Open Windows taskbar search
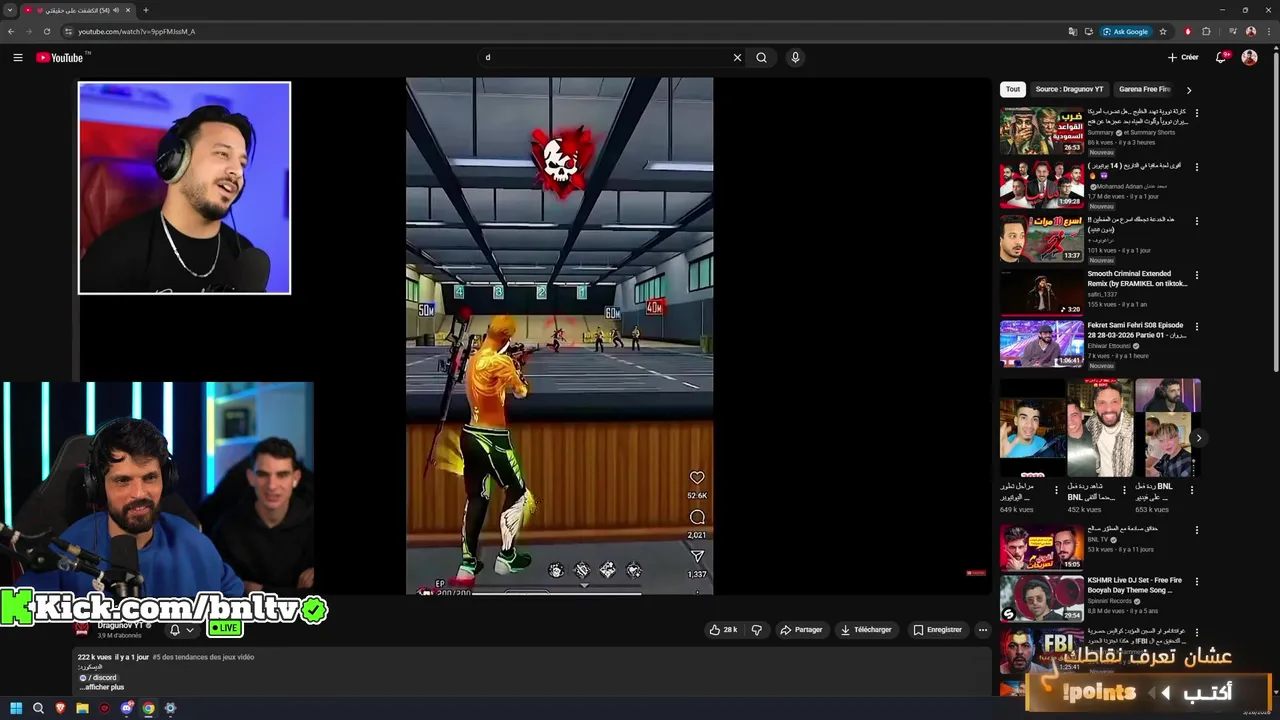Image resolution: width=1280 pixels, height=720 pixels. click(x=38, y=708)
